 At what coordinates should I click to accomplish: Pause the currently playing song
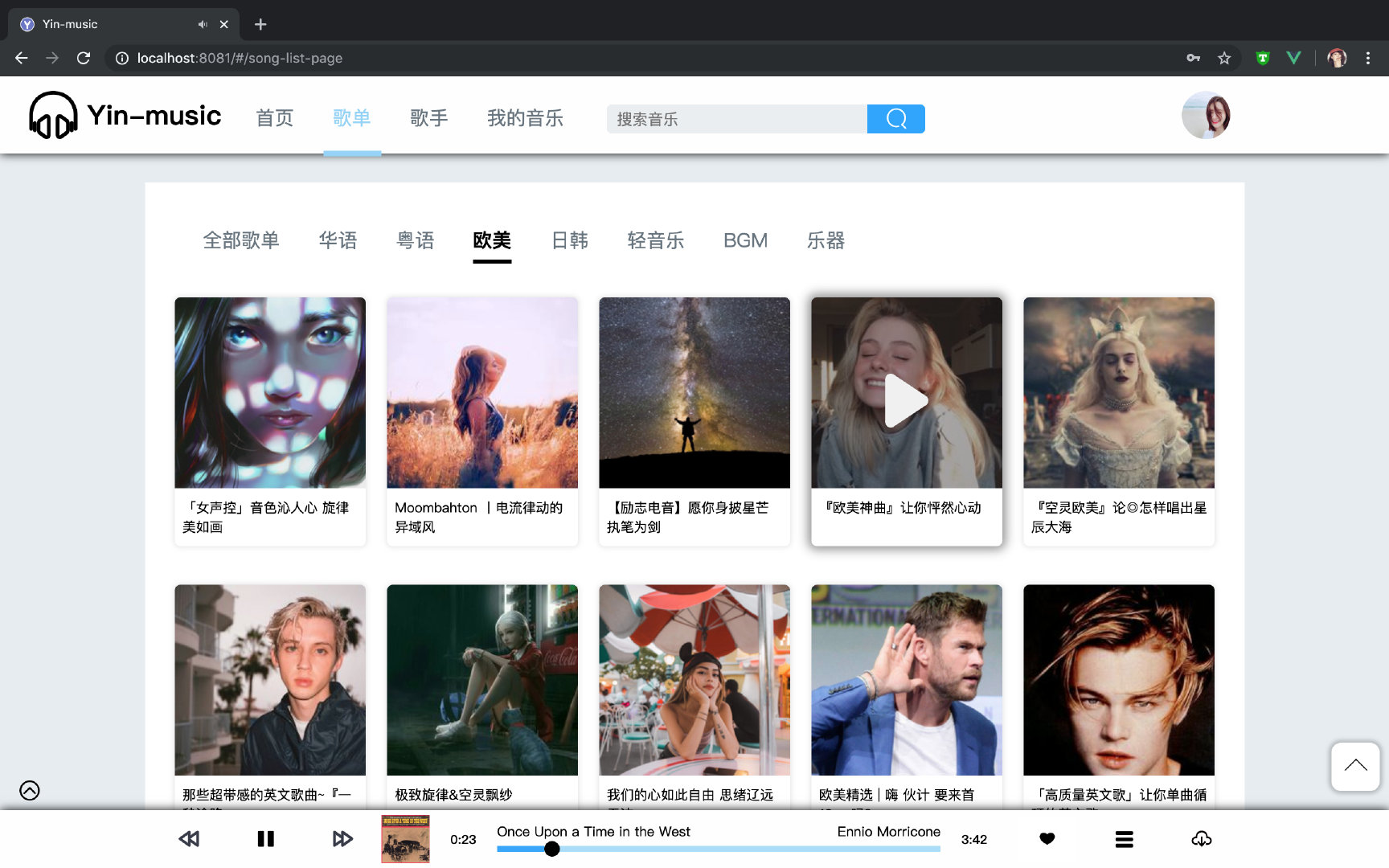[x=265, y=839]
